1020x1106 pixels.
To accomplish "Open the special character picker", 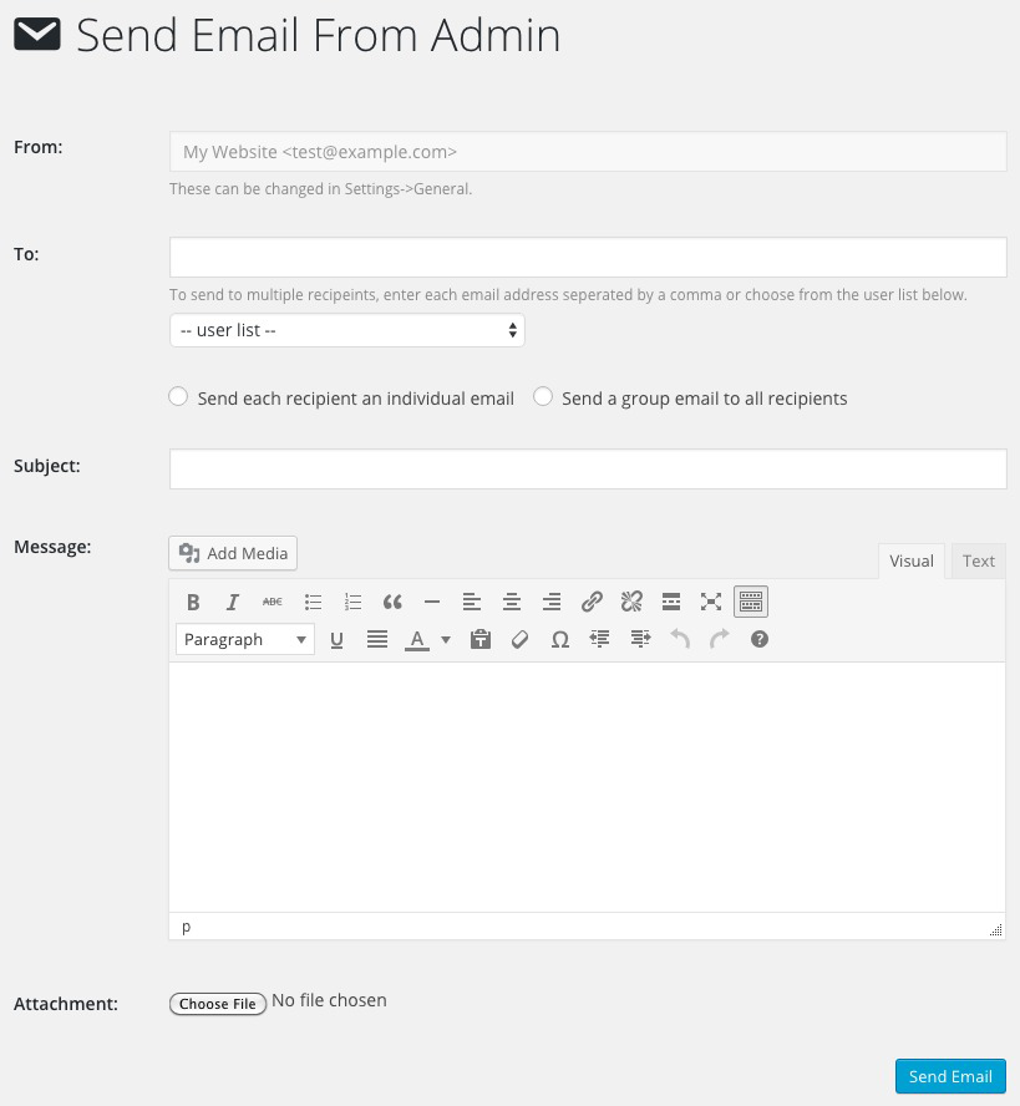I will pos(559,639).
